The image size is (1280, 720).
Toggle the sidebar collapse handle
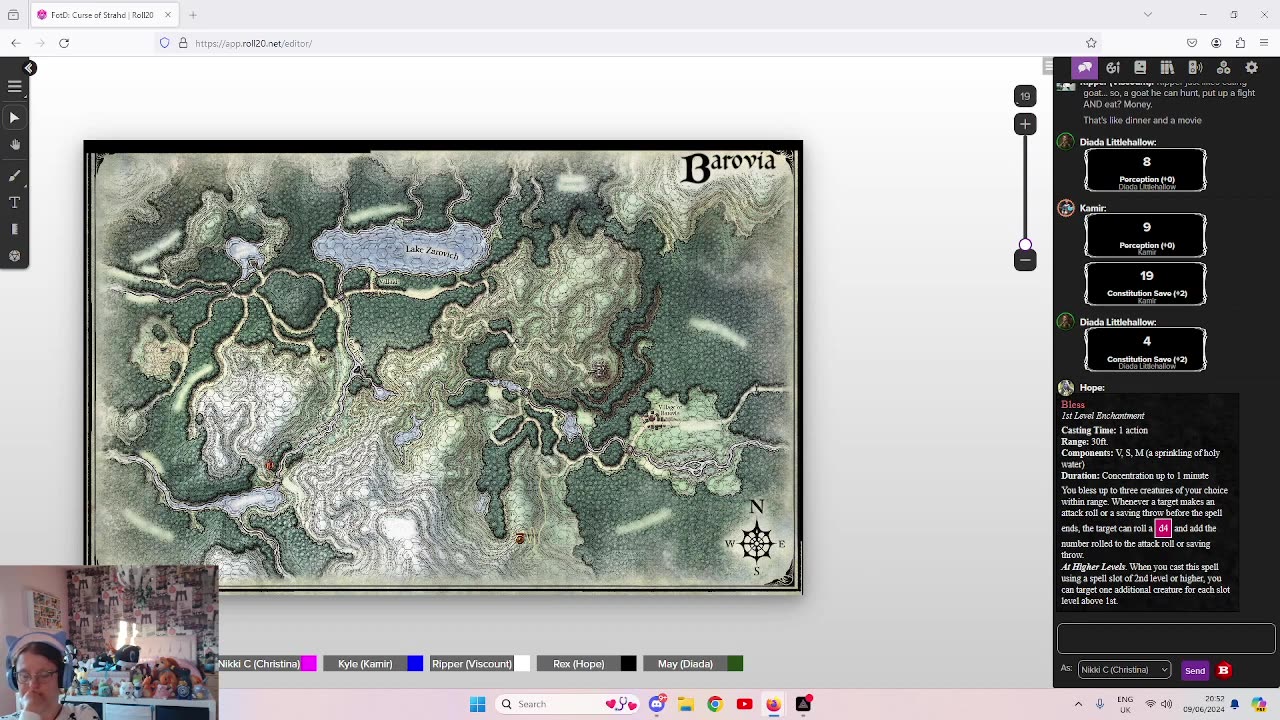1047,67
